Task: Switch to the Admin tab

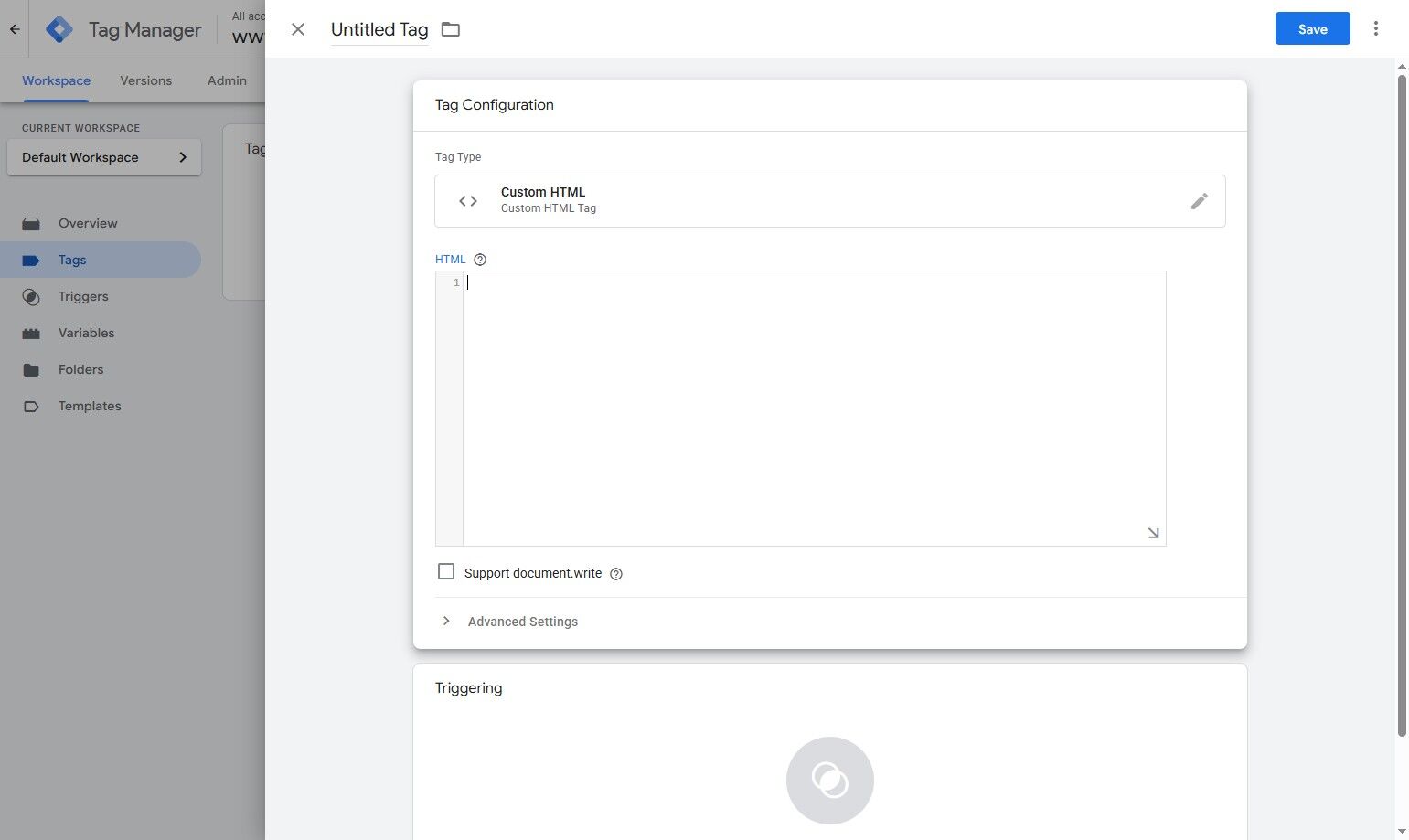Action: pyautogui.click(x=227, y=80)
